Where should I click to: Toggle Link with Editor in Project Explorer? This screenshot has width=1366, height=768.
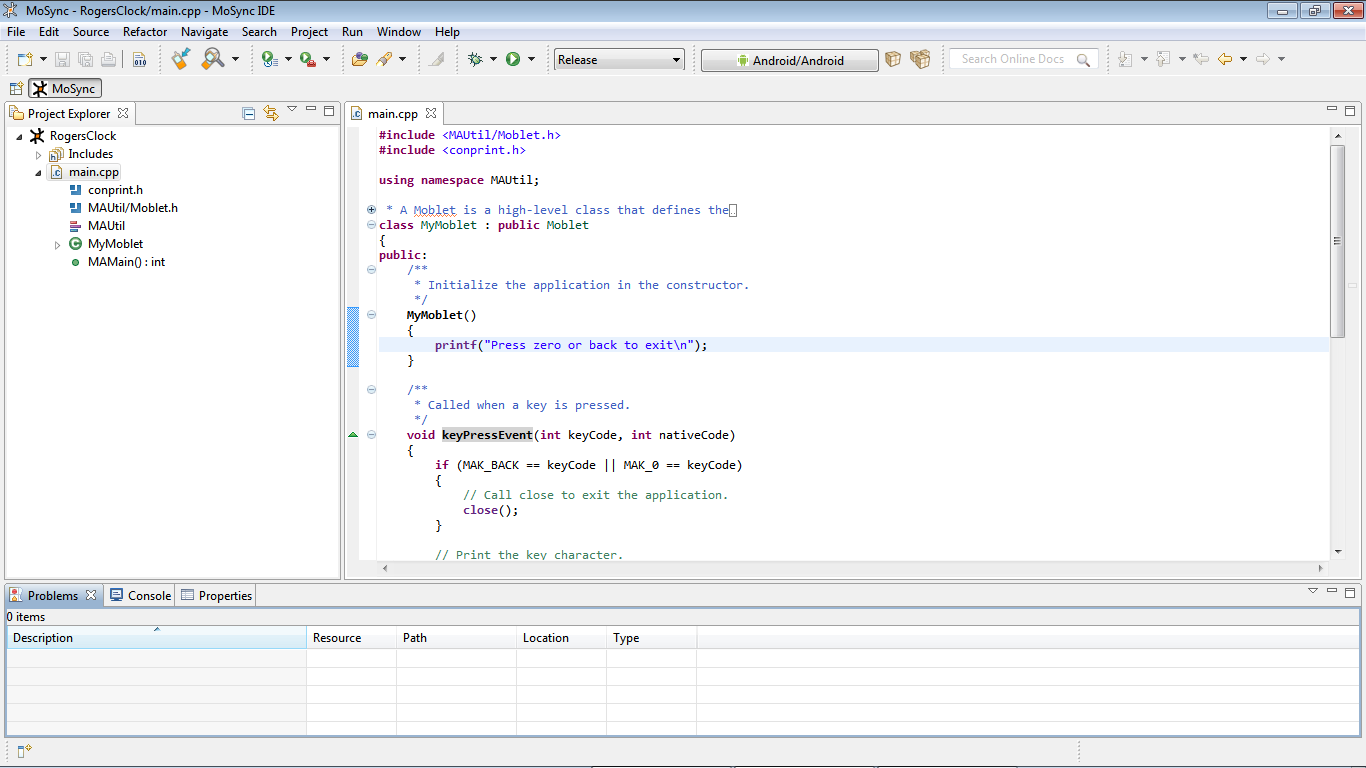(270, 113)
